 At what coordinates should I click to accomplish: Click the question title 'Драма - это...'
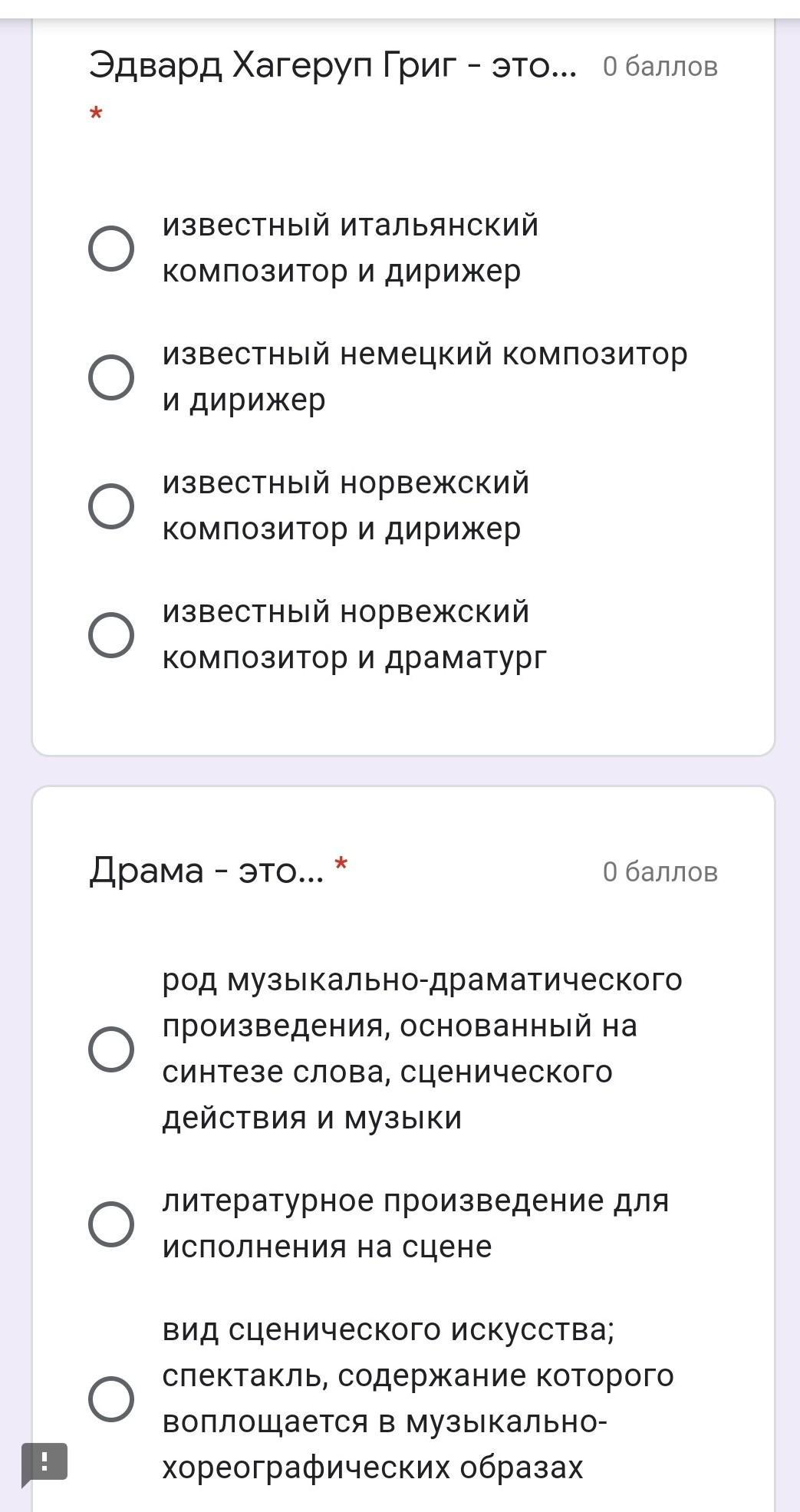click(206, 871)
